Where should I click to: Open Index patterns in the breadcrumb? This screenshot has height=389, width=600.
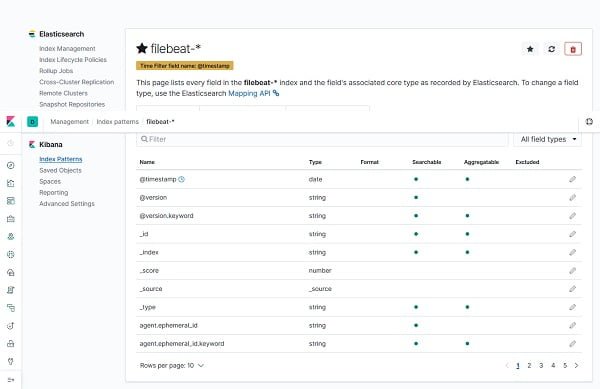(x=117, y=122)
